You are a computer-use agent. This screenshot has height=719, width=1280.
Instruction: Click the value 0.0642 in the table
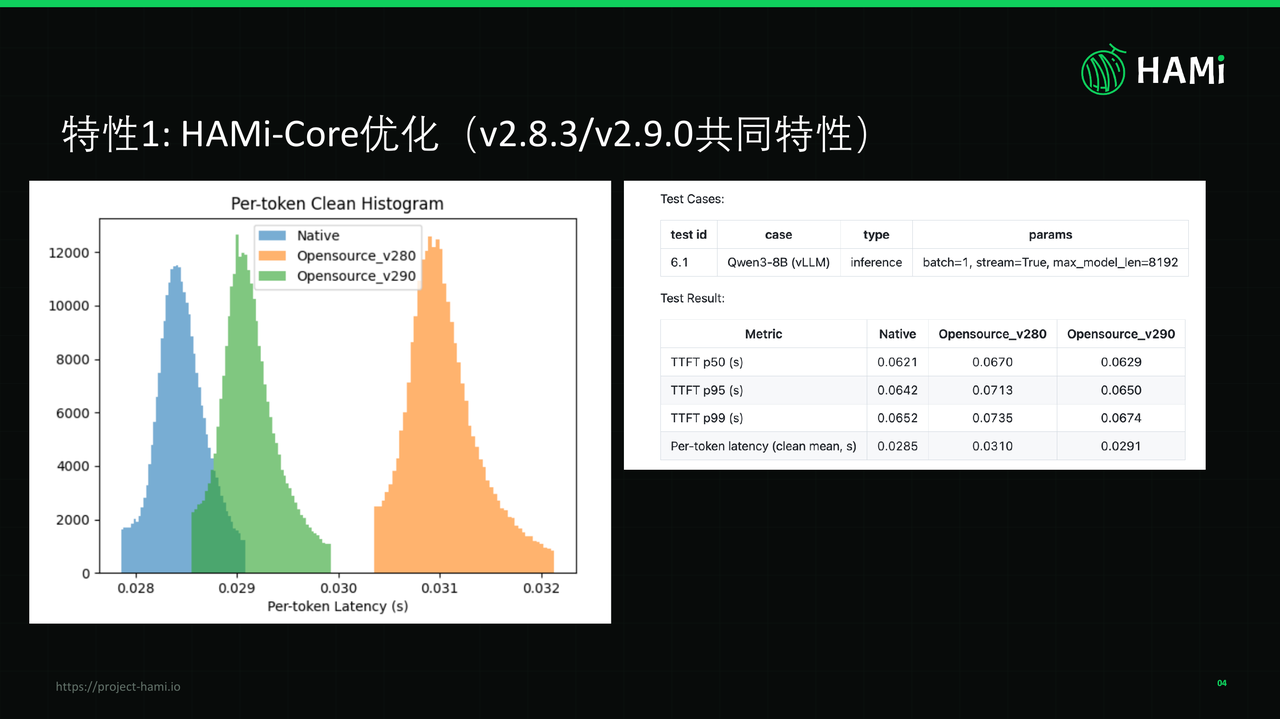(x=897, y=390)
